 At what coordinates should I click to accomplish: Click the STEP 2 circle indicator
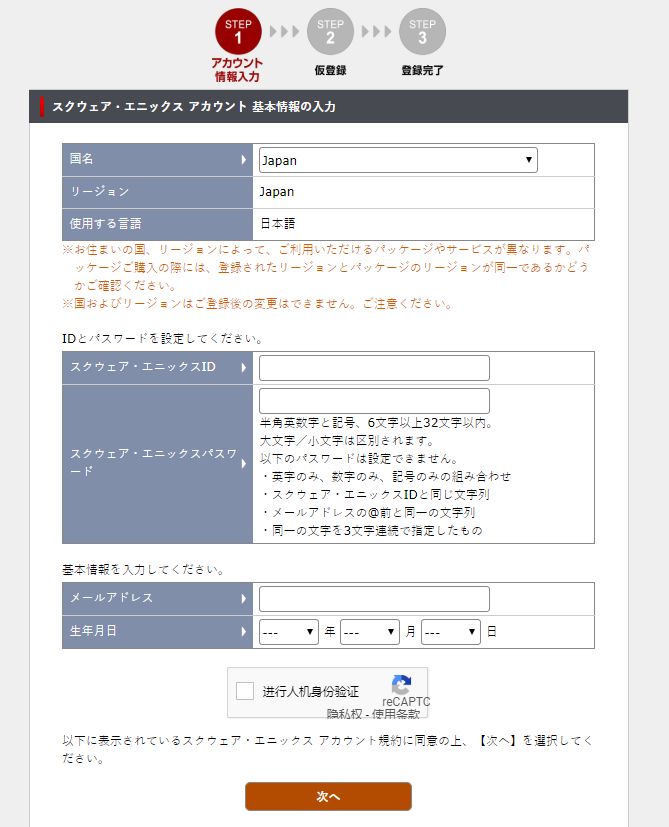[330, 32]
